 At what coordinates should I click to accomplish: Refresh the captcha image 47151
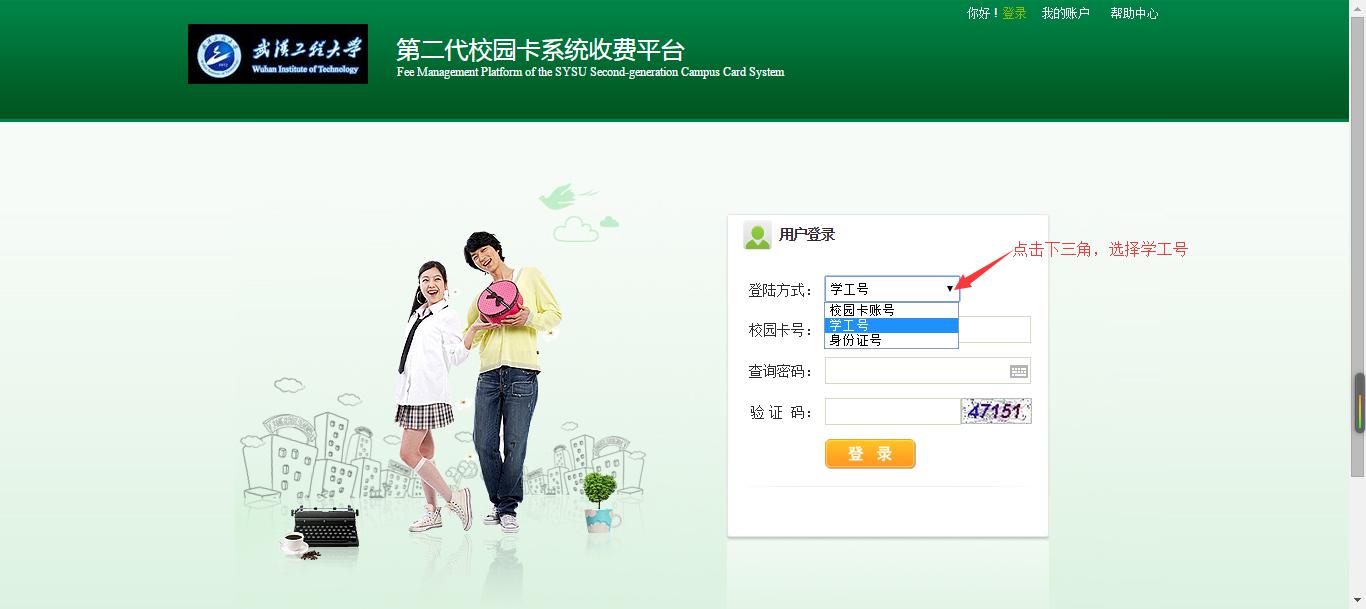point(996,411)
